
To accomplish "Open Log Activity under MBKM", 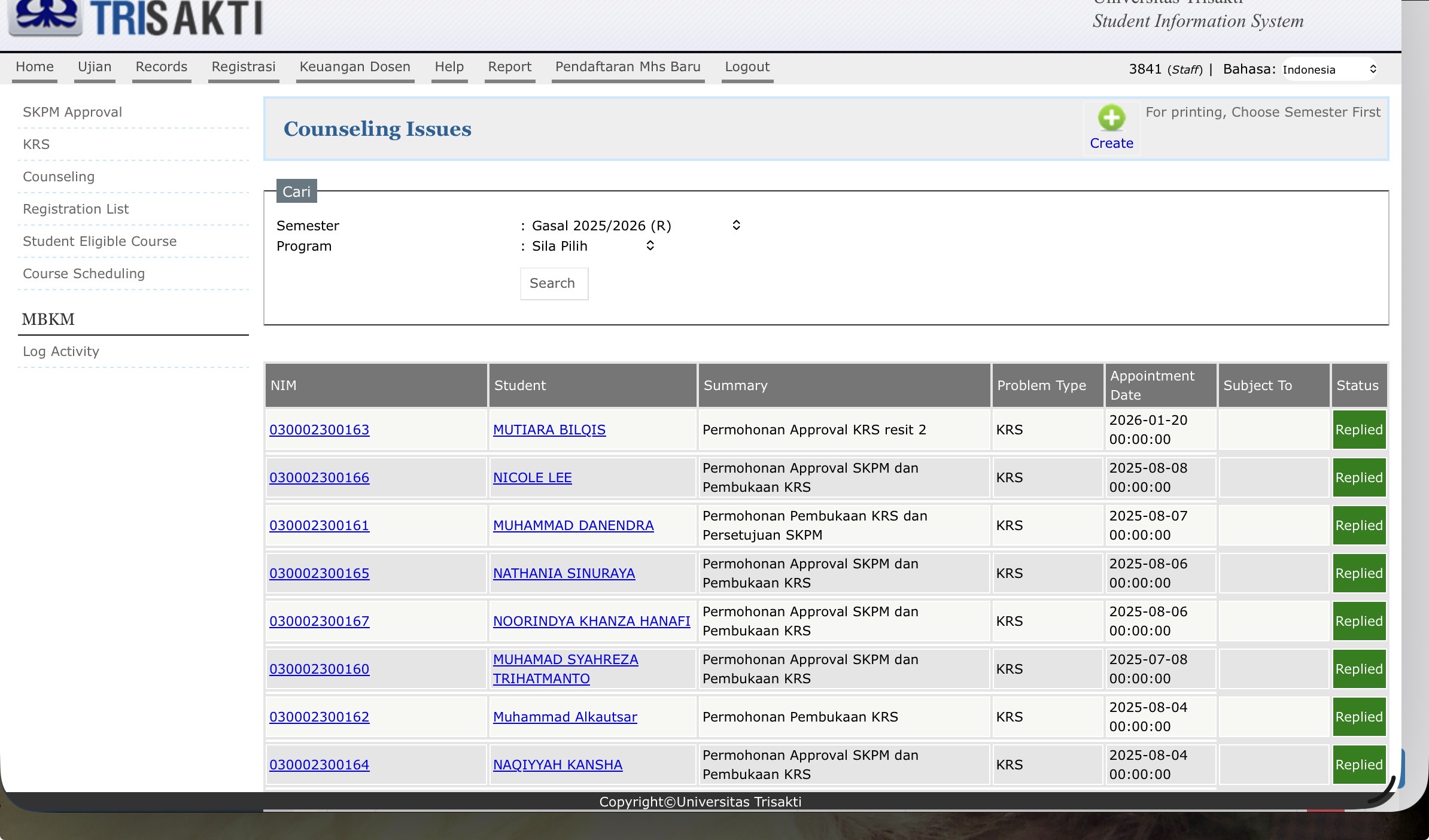I will pyautogui.click(x=61, y=352).
